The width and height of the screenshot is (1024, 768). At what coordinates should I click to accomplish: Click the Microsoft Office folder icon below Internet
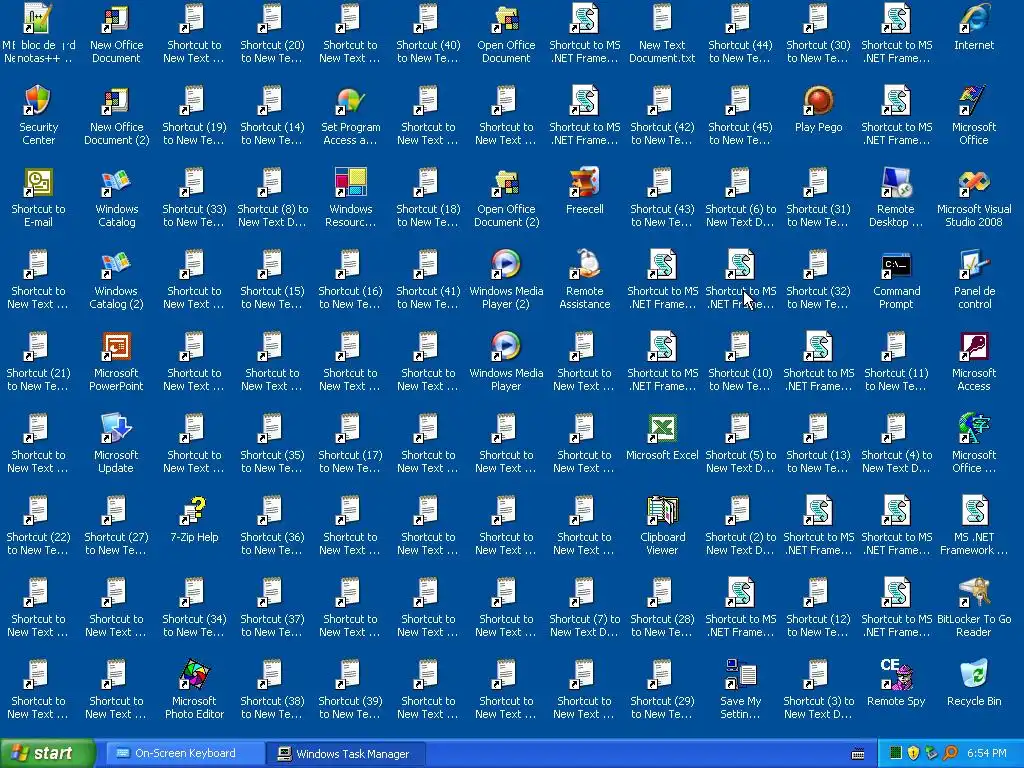pyautogui.click(x=974, y=114)
